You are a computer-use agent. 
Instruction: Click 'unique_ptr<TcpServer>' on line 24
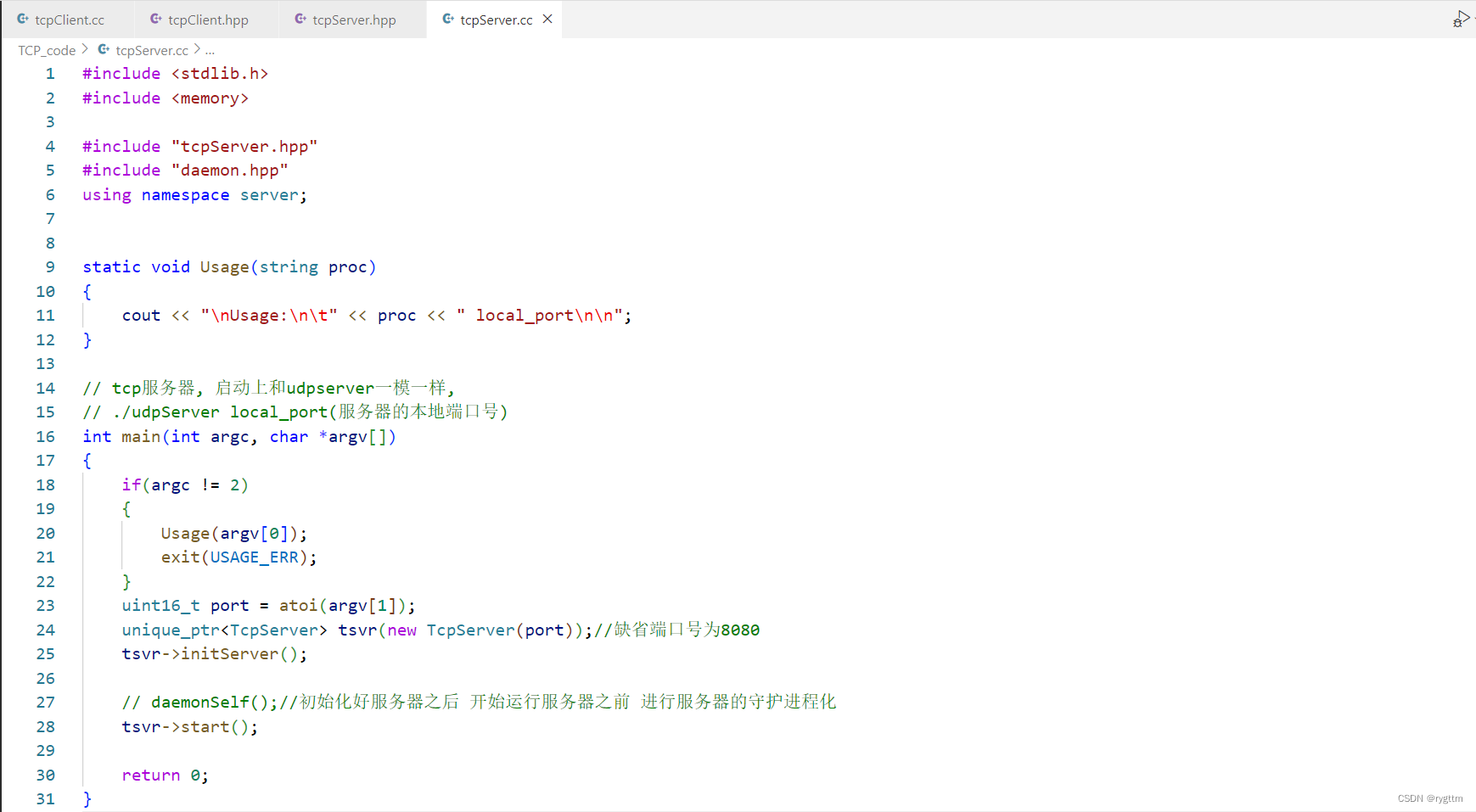pos(225,630)
